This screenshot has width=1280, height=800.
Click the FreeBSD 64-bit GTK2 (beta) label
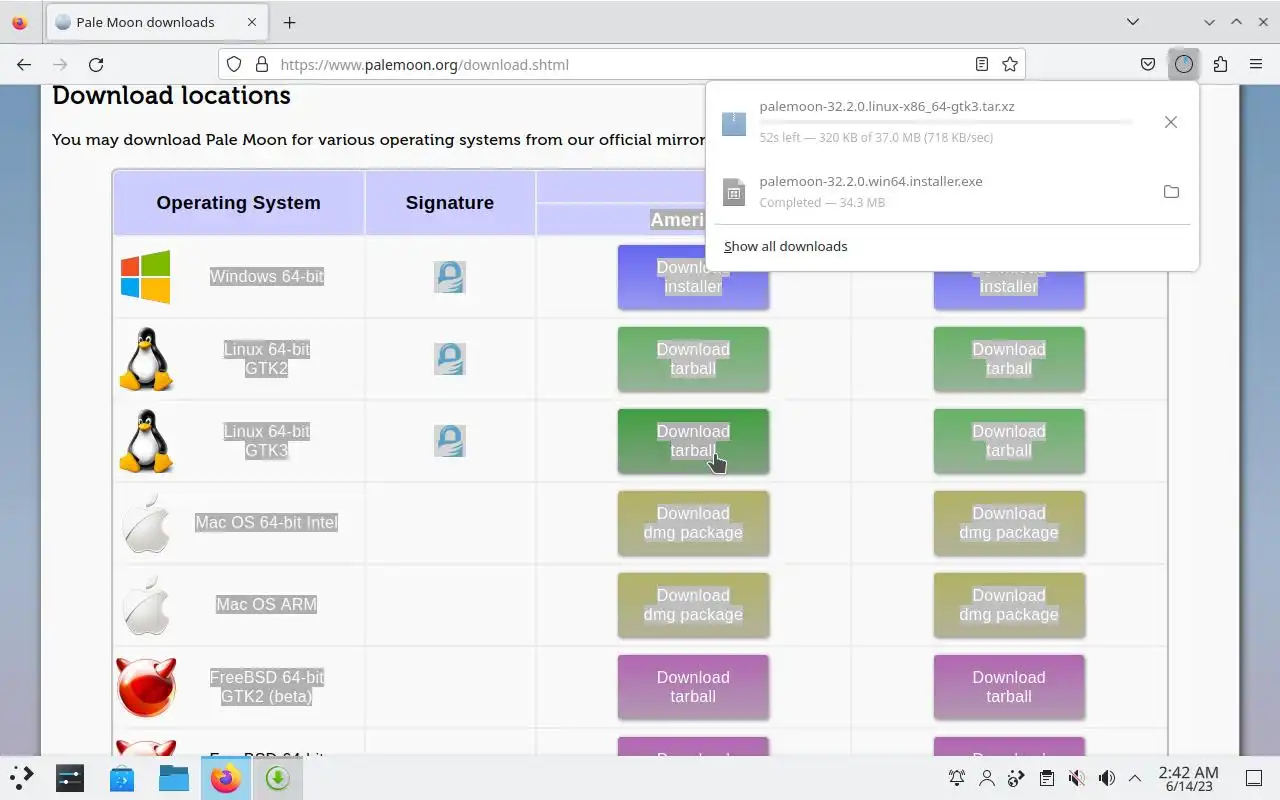point(267,687)
